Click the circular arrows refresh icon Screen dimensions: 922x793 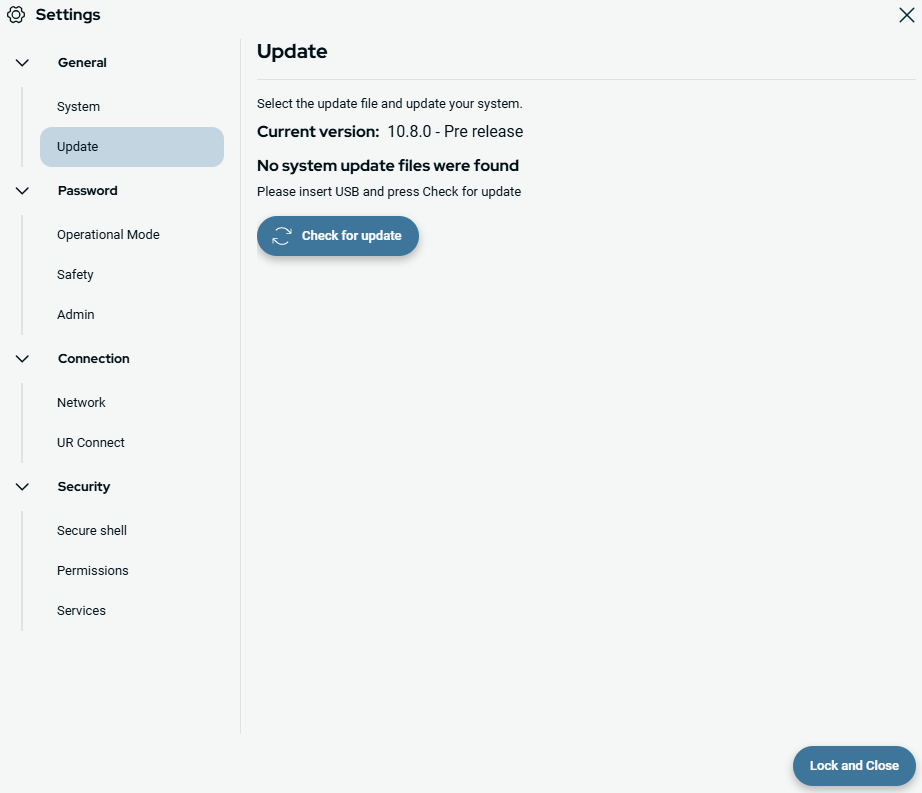click(x=282, y=236)
